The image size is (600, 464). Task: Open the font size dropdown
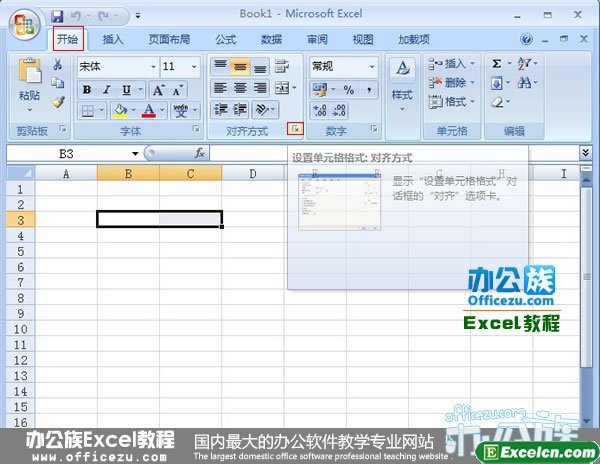tap(194, 67)
